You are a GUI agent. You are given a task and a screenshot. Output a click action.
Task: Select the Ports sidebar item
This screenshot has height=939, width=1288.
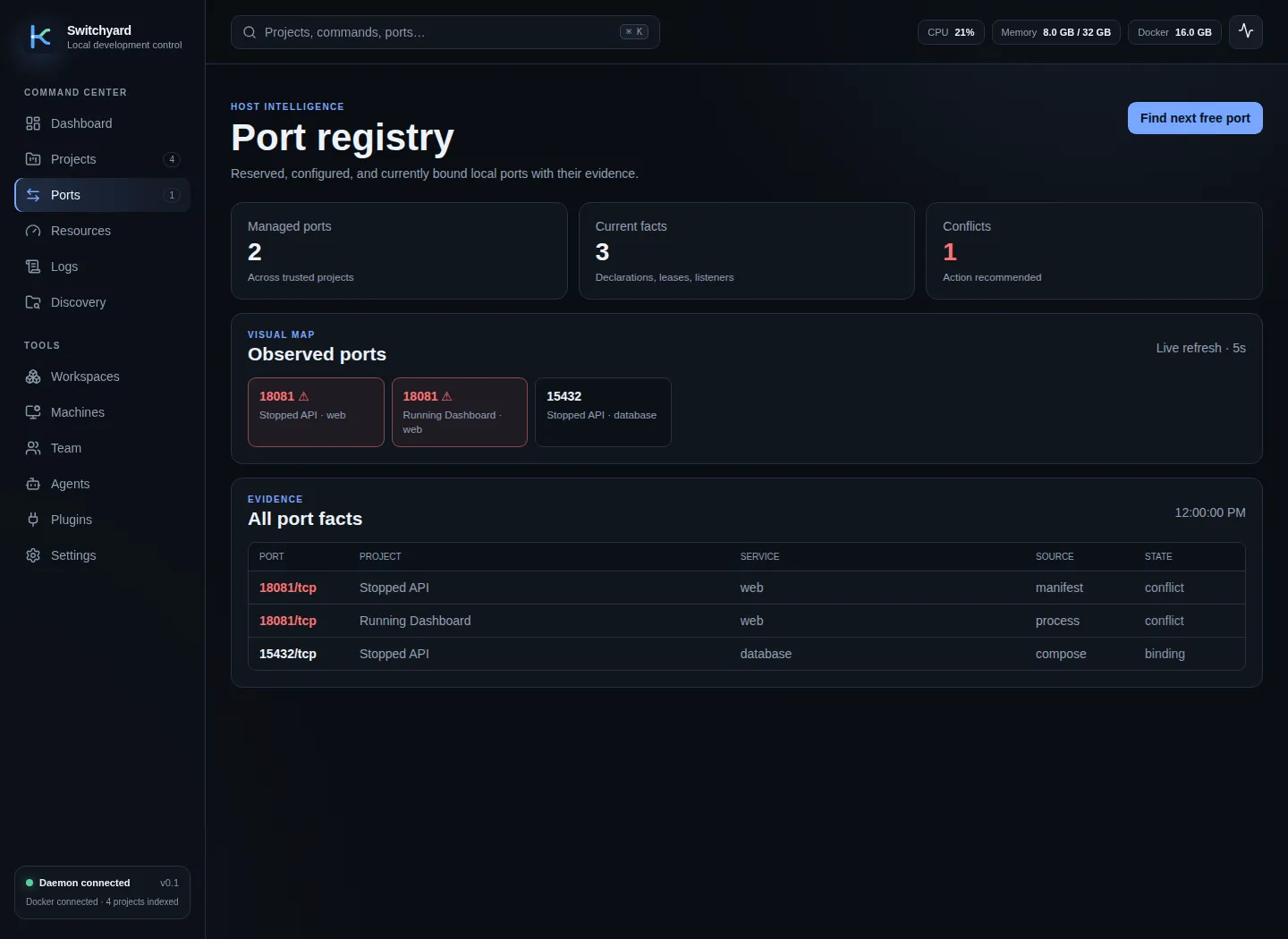pyautogui.click(x=103, y=195)
